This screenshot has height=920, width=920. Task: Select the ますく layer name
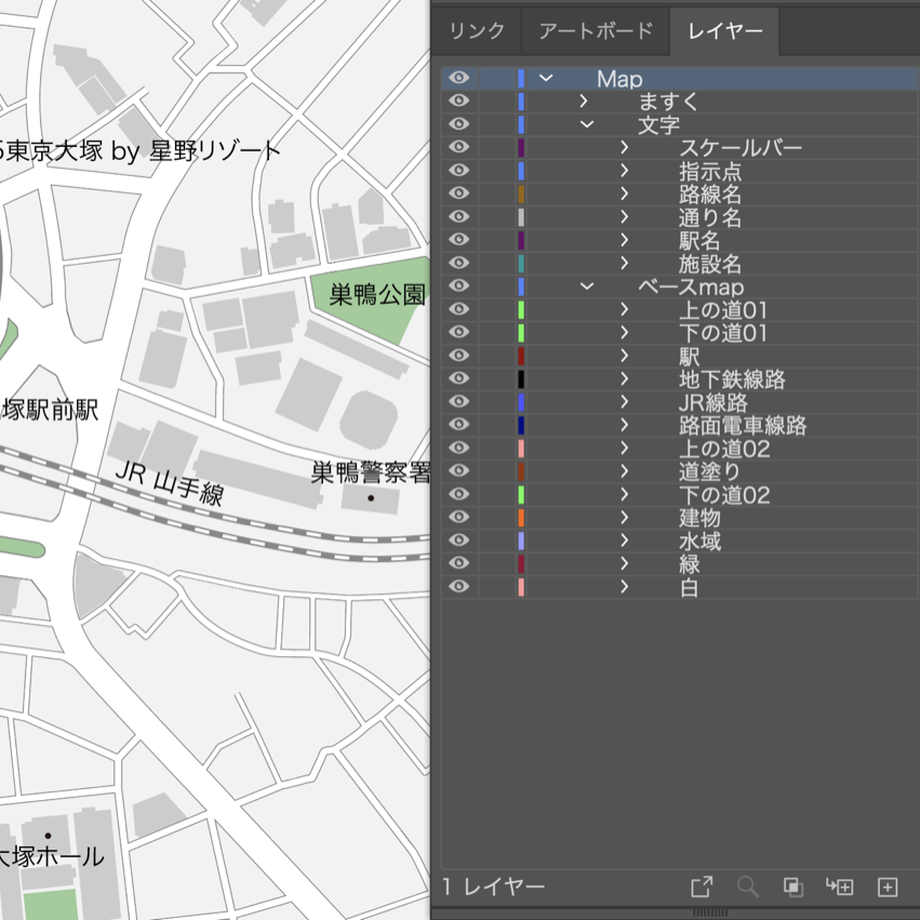[668, 102]
